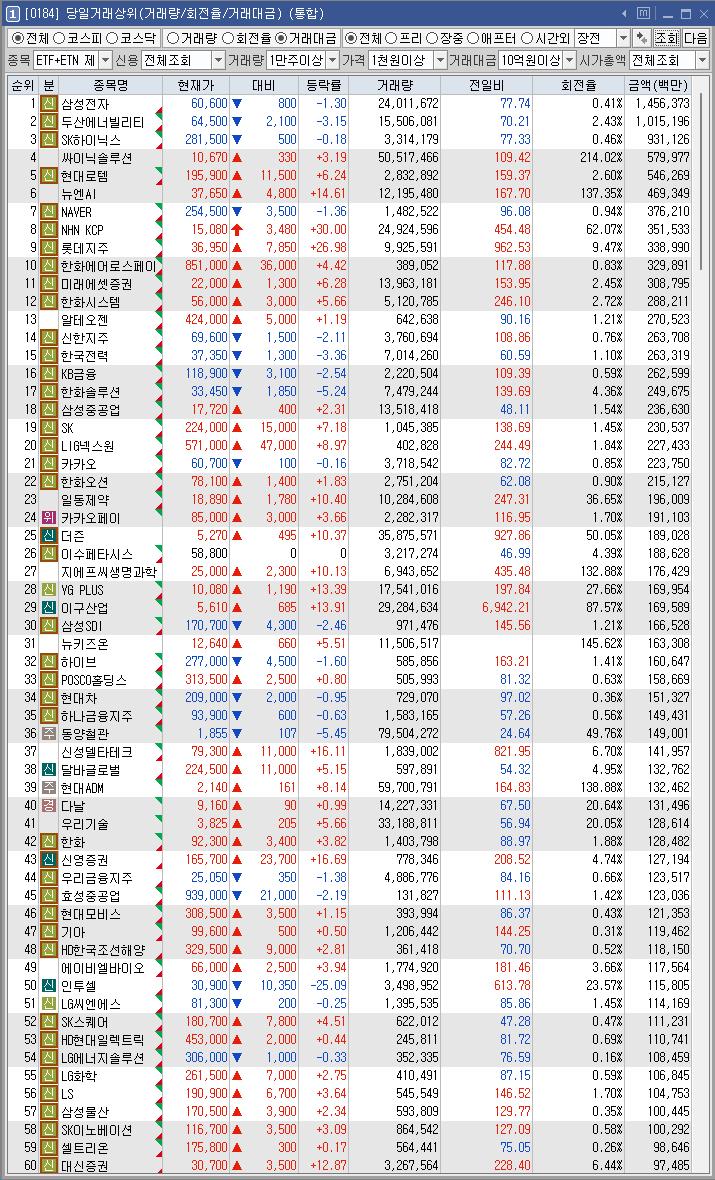This screenshot has height=1180, width=715.
Task: Select the 알테오젠 stock name
Action: point(83,320)
